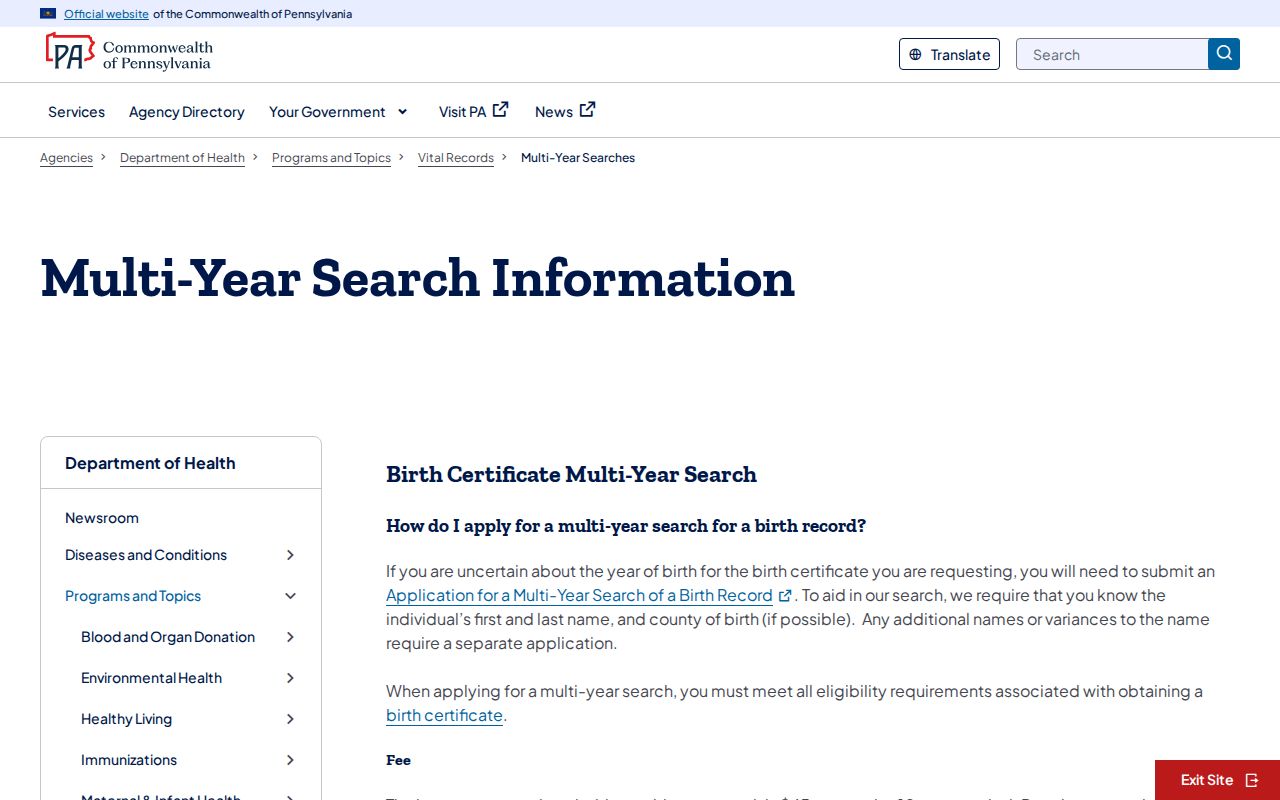The height and width of the screenshot is (800, 1280).
Task: Click the Official website link
Action: click(x=106, y=14)
